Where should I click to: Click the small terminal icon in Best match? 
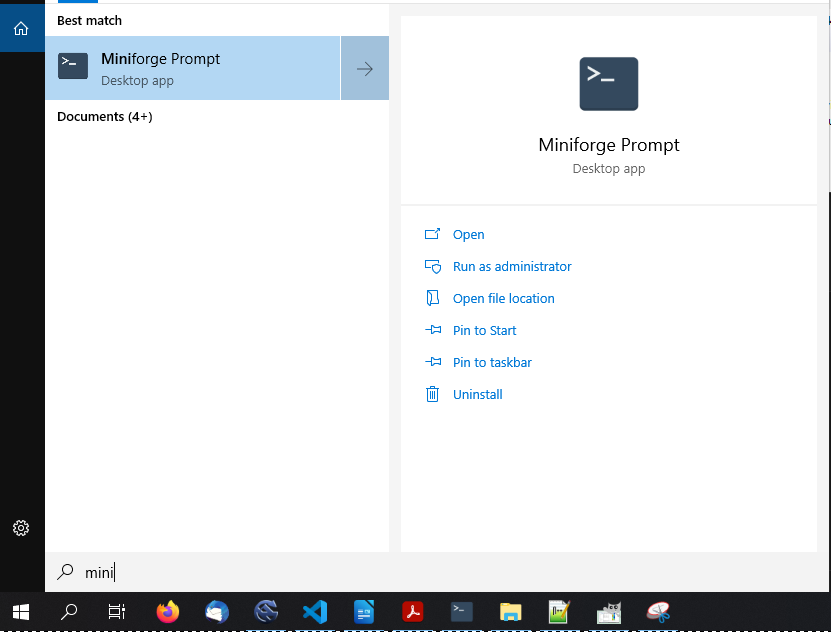[73, 66]
